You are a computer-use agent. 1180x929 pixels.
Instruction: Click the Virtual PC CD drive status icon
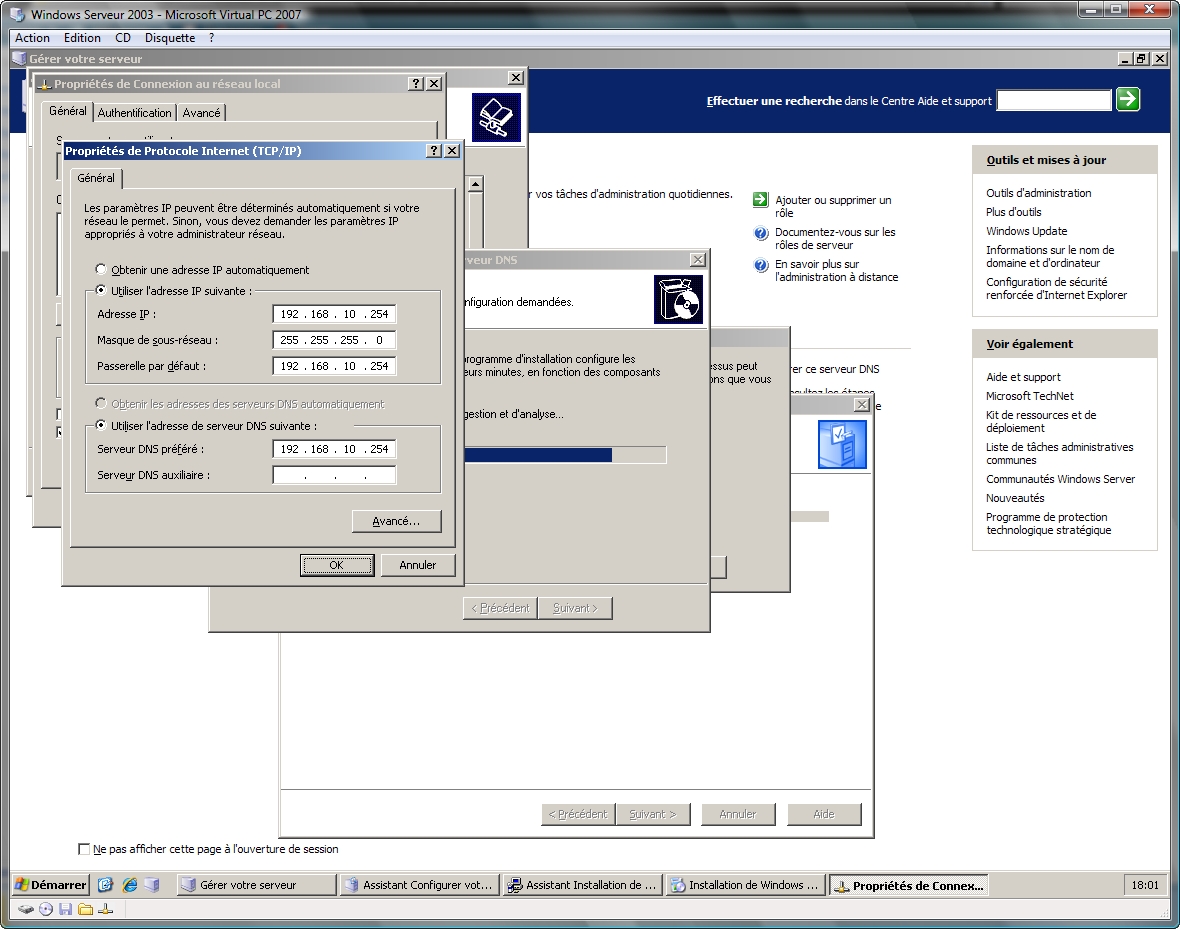click(x=46, y=909)
